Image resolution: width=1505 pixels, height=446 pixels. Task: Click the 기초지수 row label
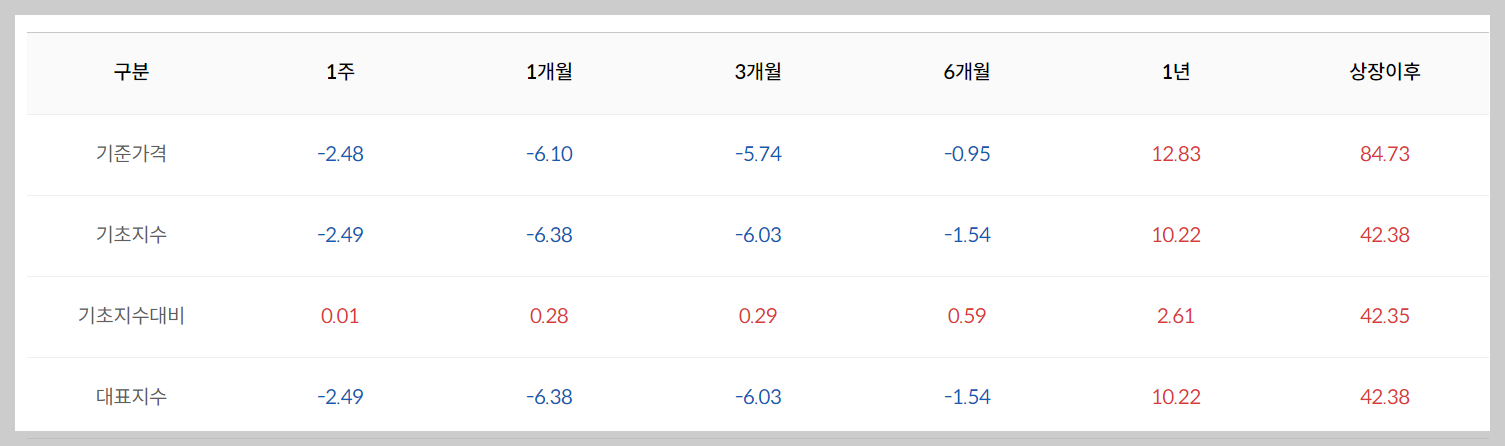pyautogui.click(x=131, y=235)
